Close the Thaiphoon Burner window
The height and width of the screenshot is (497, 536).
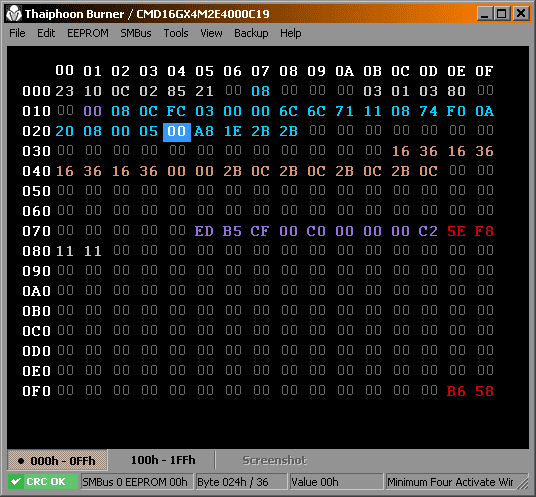click(x=521, y=14)
